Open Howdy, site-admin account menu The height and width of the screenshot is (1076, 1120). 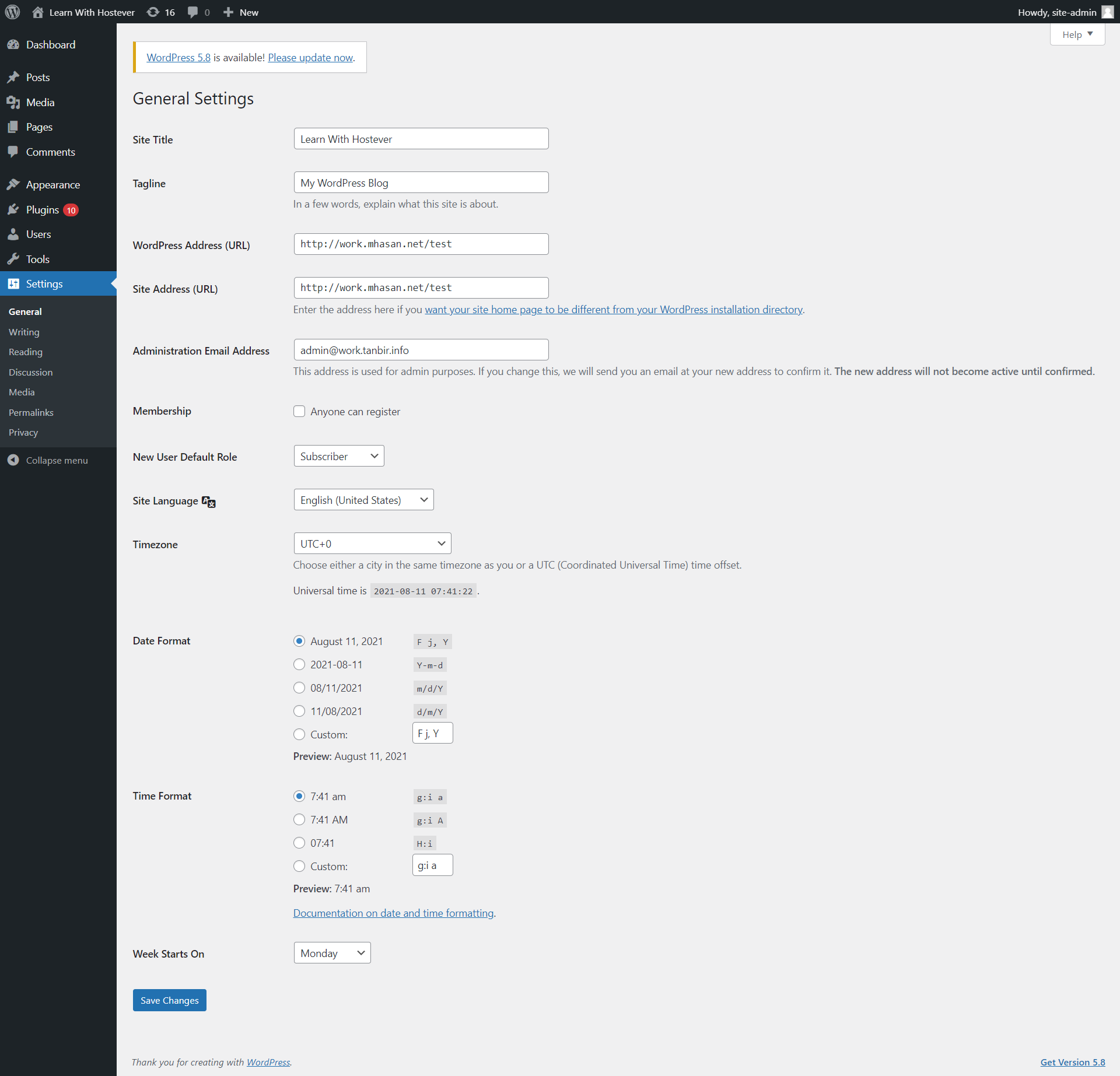(x=1065, y=12)
